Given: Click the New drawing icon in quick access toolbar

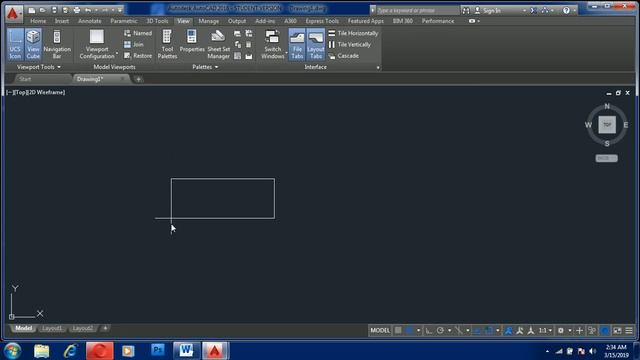Looking at the screenshot, I should tap(31, 10).
